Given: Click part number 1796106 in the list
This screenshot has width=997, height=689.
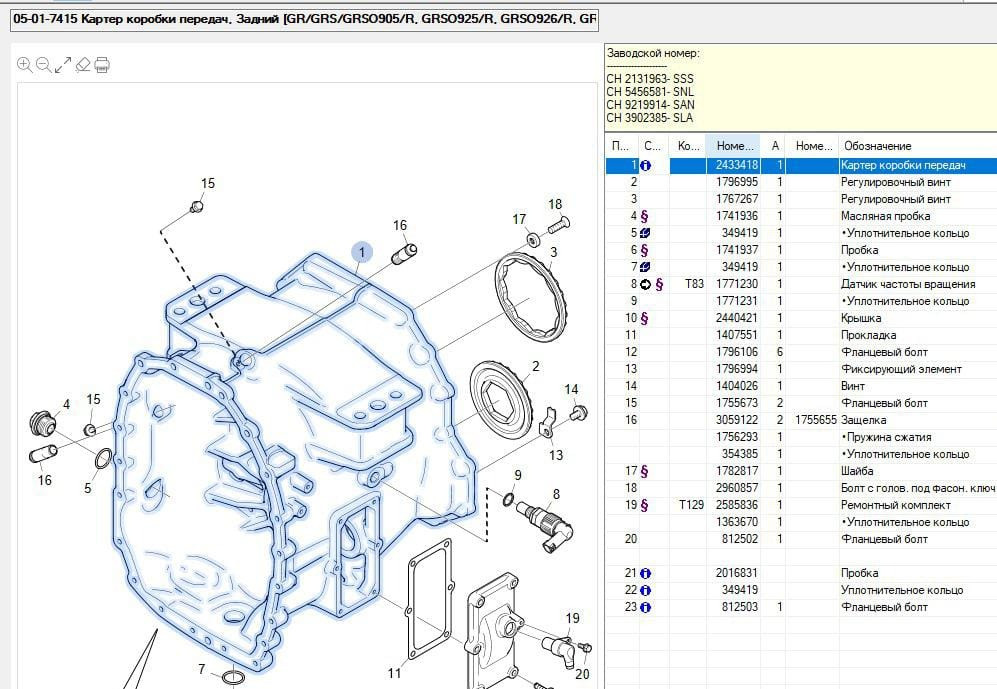Looking at the screenshot, I should pyautogui.click(x=736, y=352).
